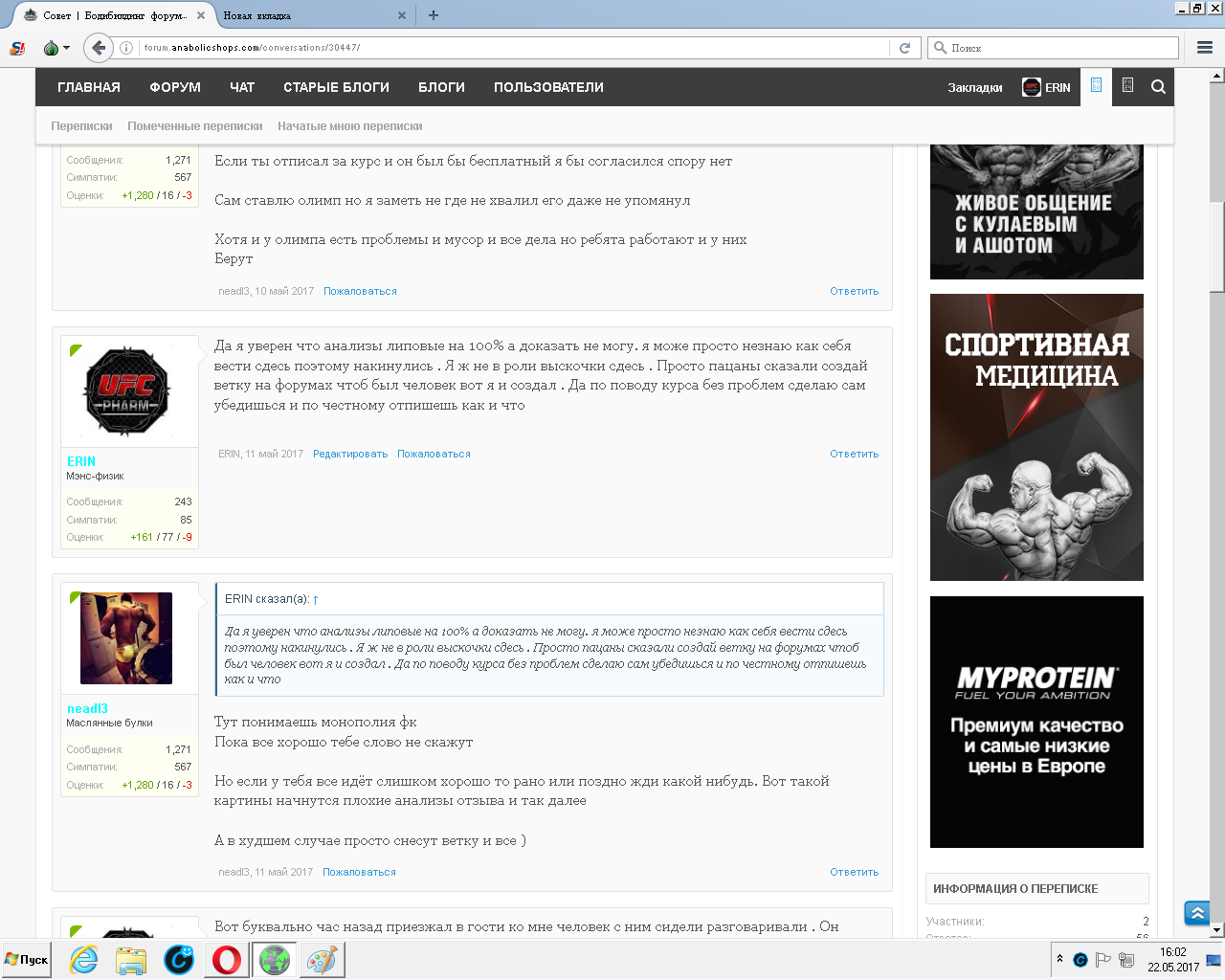Open the conversations inbox icon in navbar
The height and width of the screenshot is (980, 1225).
point(1096,86)
